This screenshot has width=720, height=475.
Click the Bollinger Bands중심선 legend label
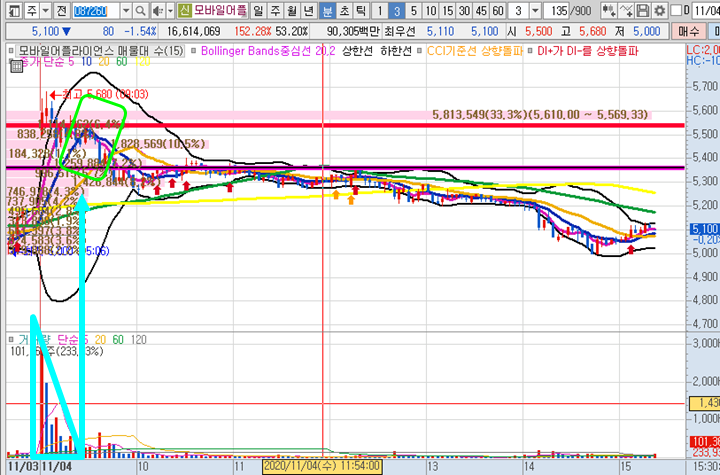[269, 51]
